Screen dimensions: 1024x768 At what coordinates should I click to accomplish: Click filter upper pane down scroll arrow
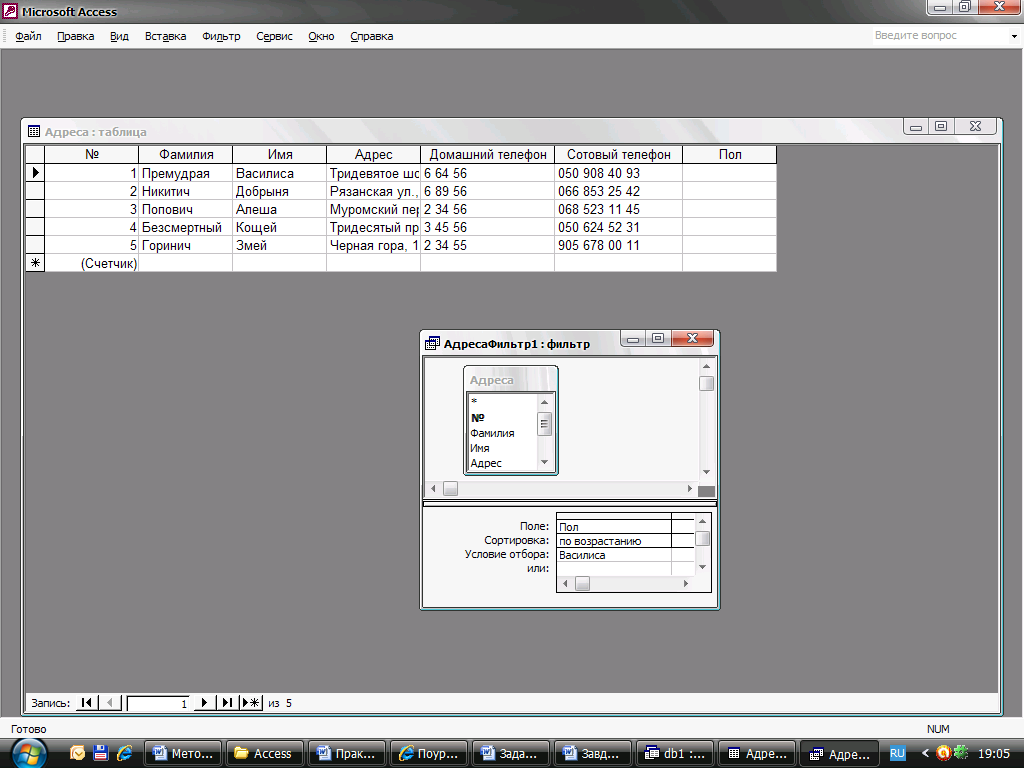(706, 472)
